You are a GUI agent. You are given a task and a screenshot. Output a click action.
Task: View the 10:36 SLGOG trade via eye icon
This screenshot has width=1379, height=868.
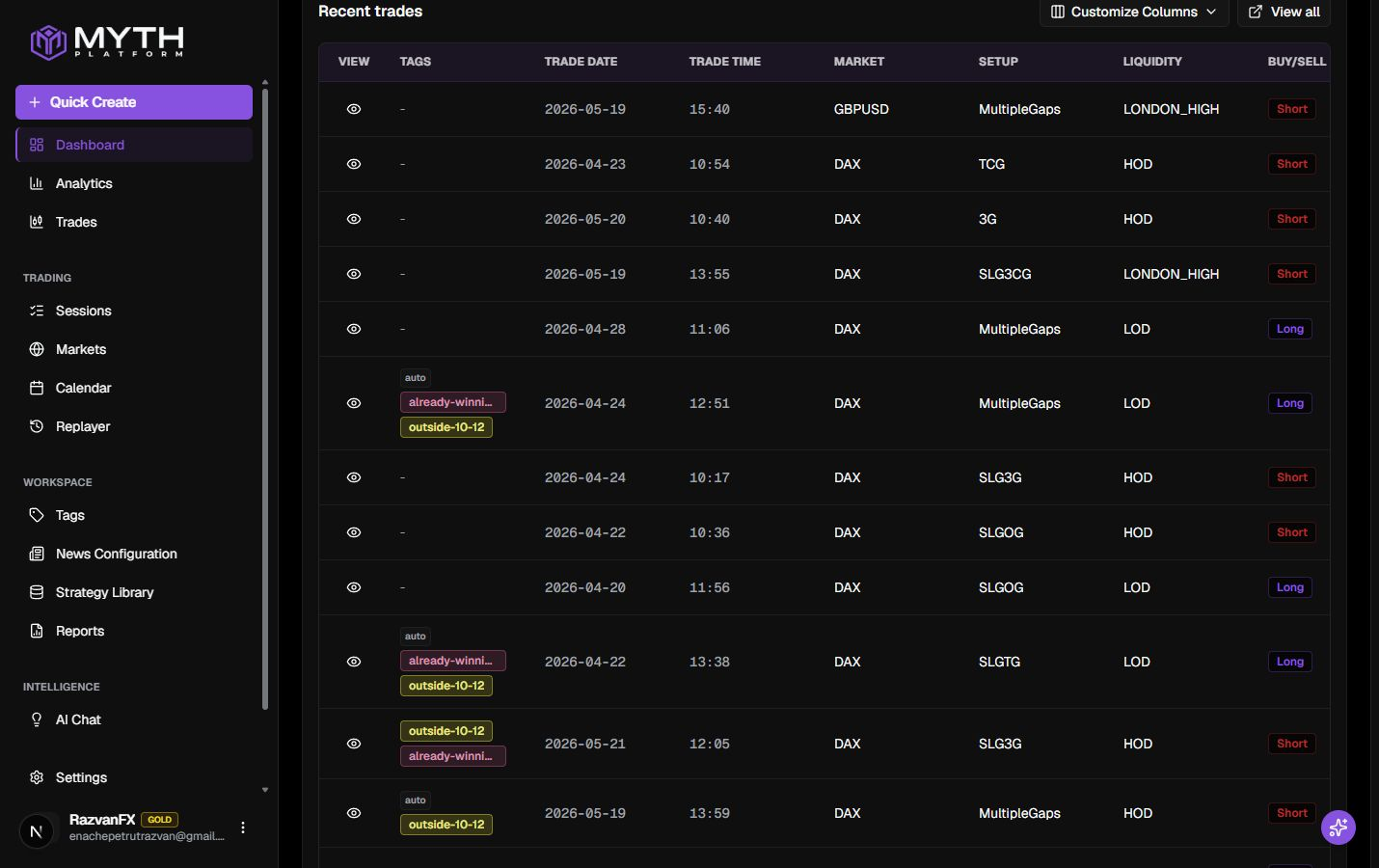pyautogui.click(x=354, y=532)
